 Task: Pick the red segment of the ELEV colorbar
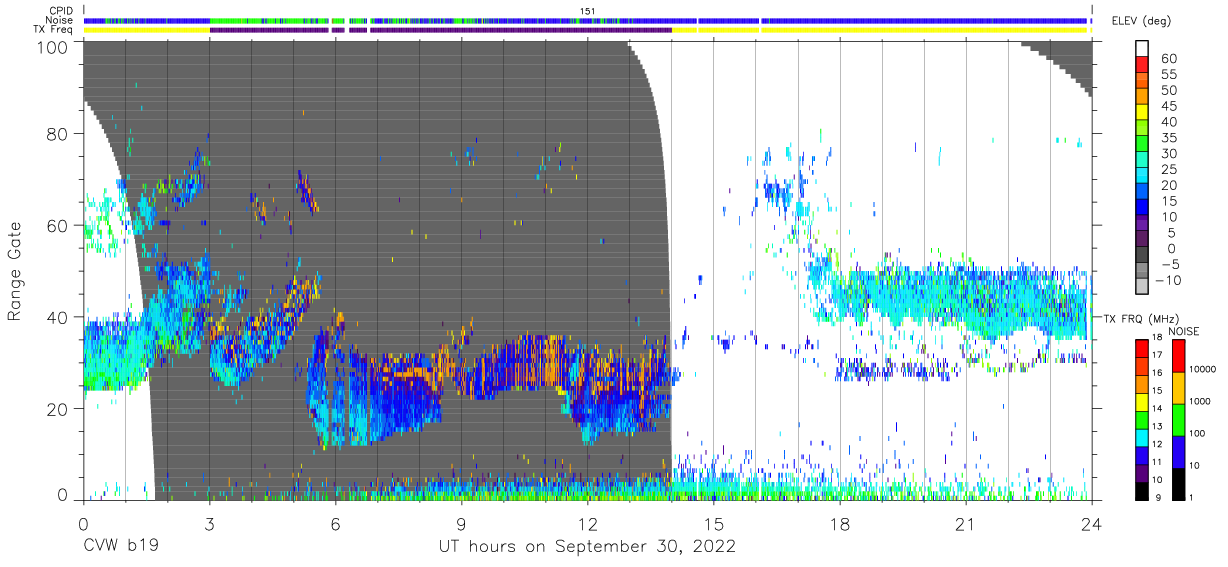click(1143, 65)
